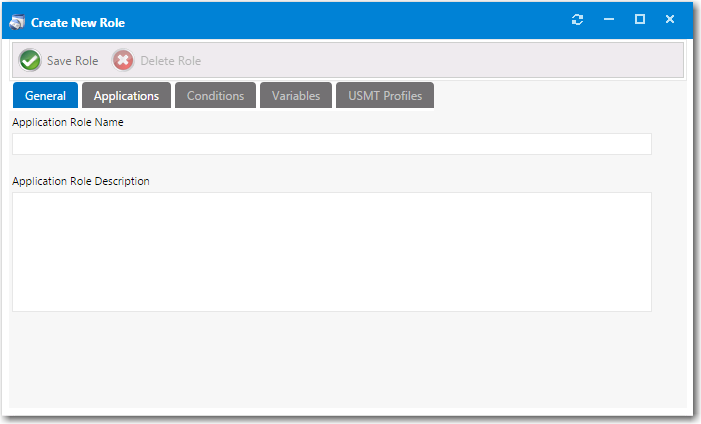Maximize the Create New Role window
The width and height of the screenshot is (701, 424).
(x=639, y=20)
